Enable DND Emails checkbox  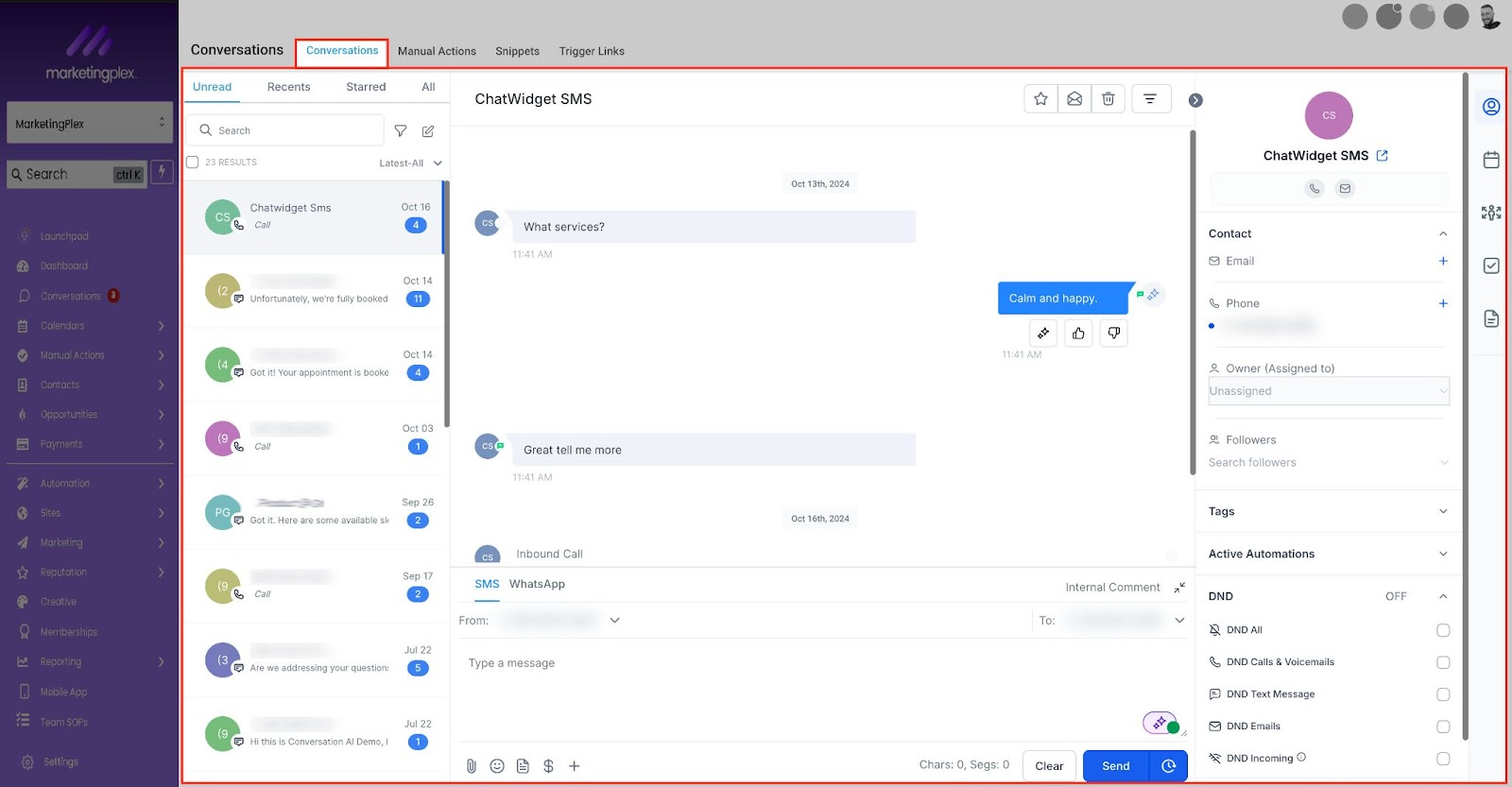point(1443,727)
